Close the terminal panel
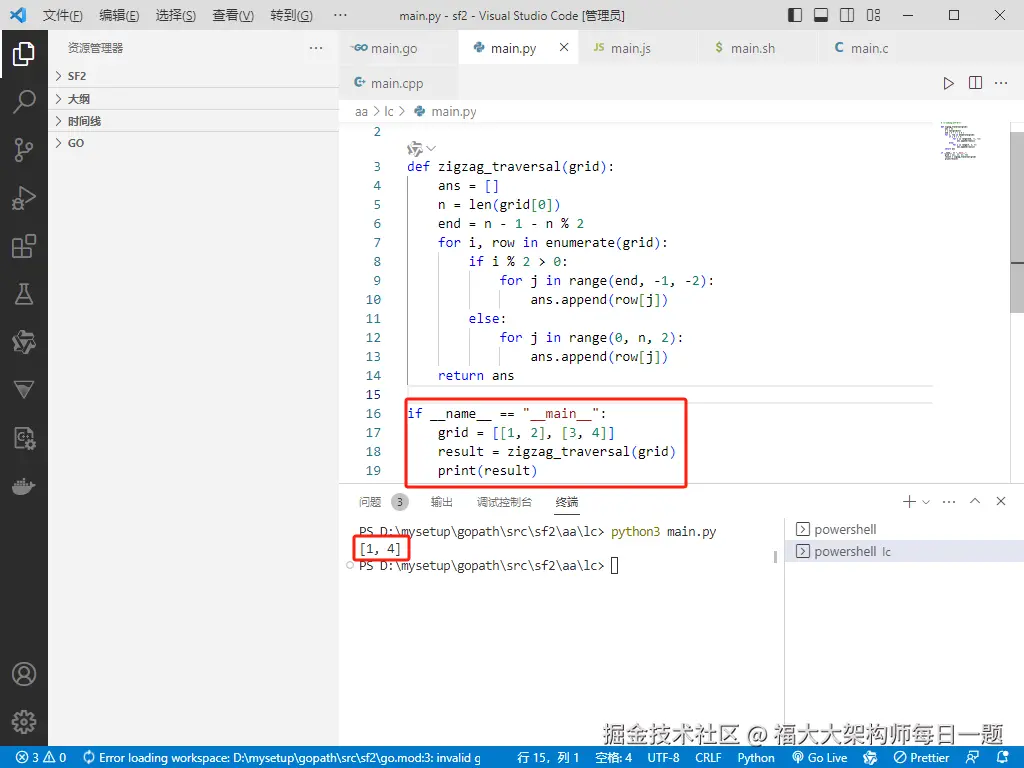 [1000, 501]
